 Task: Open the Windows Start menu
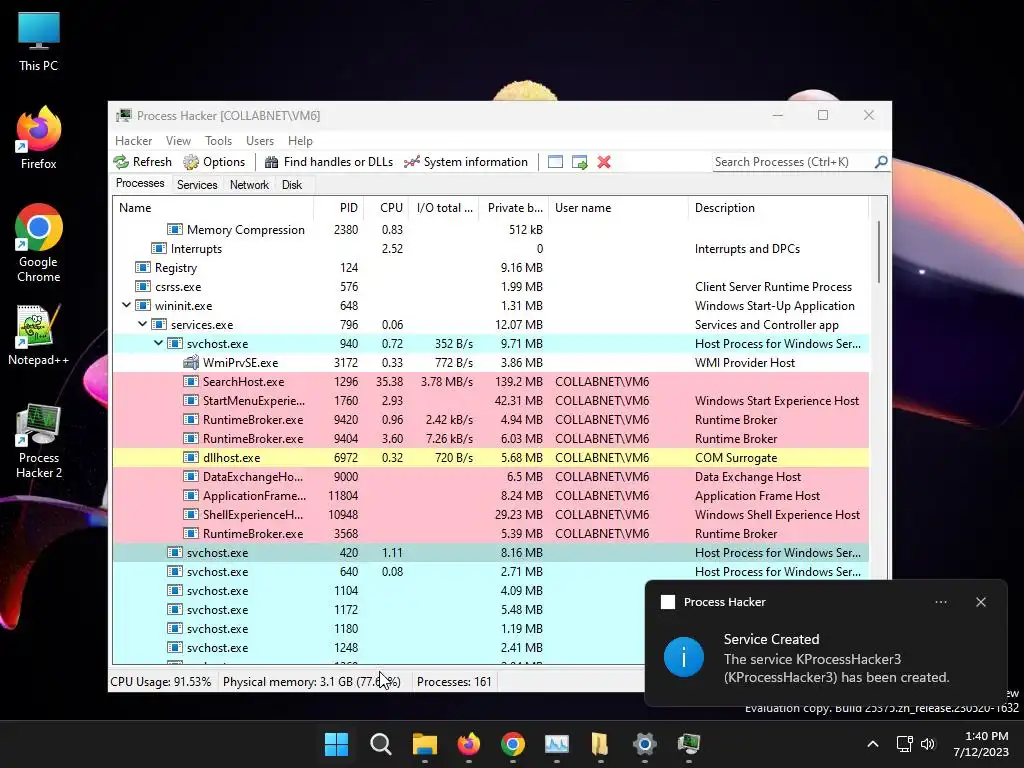point(336,744)
